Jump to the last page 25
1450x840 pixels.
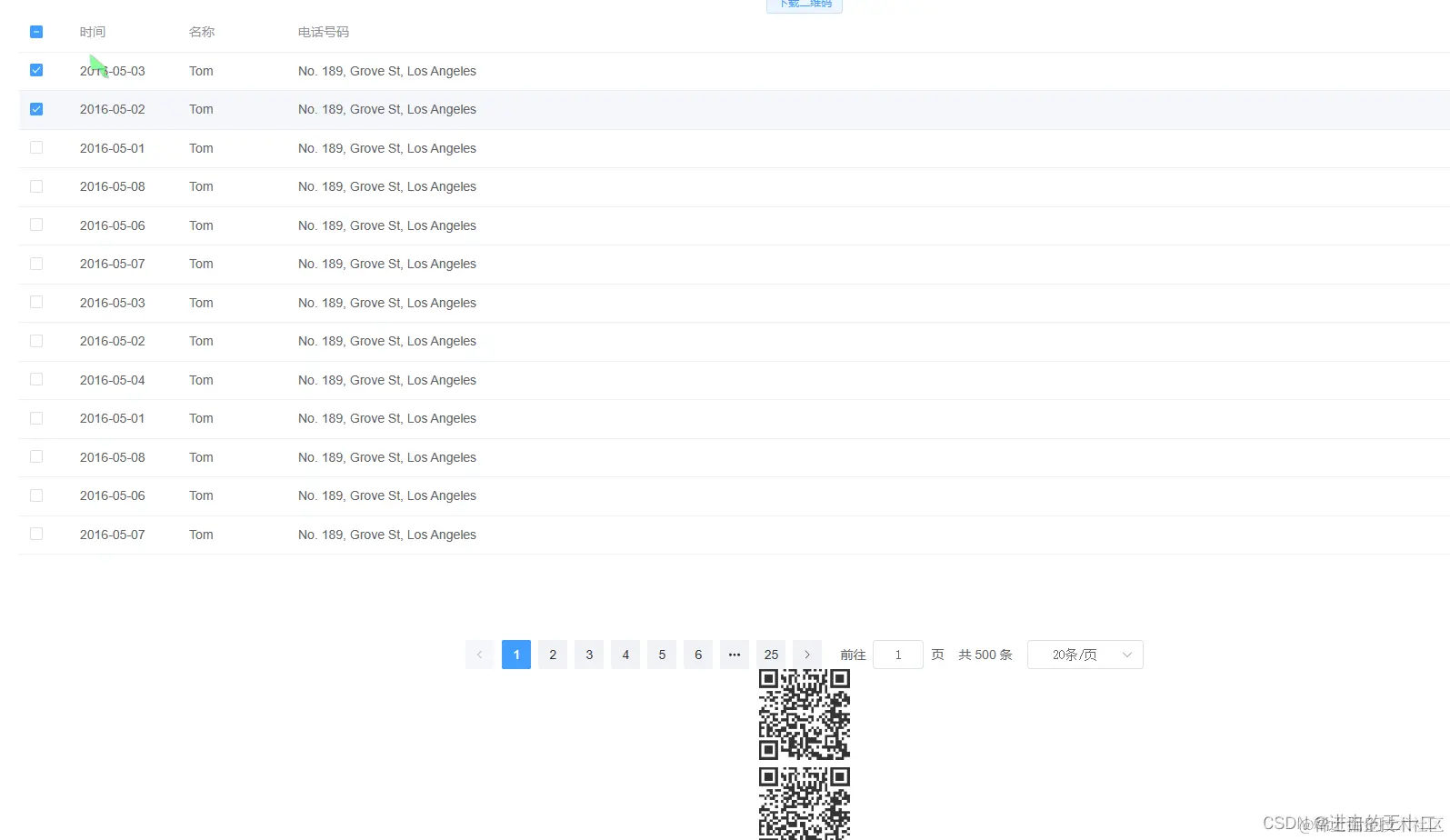(771, 655)
